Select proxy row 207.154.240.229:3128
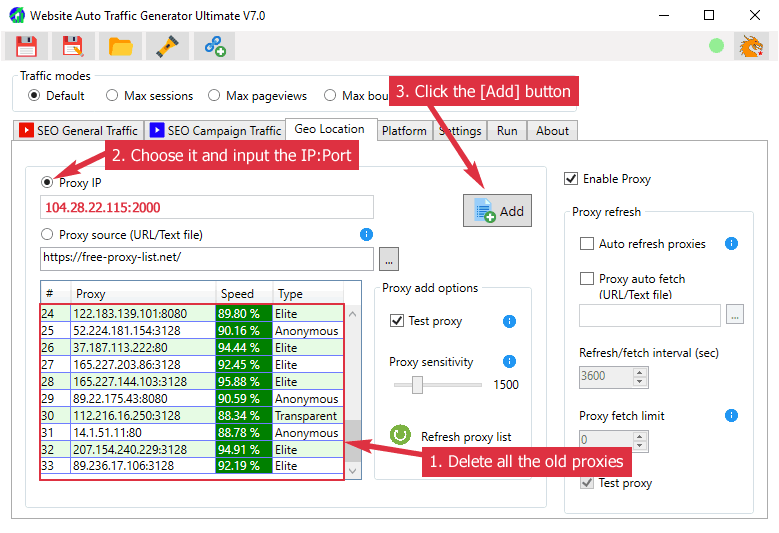779x533 pixels. pyautogui.click(x=192, y=450)
